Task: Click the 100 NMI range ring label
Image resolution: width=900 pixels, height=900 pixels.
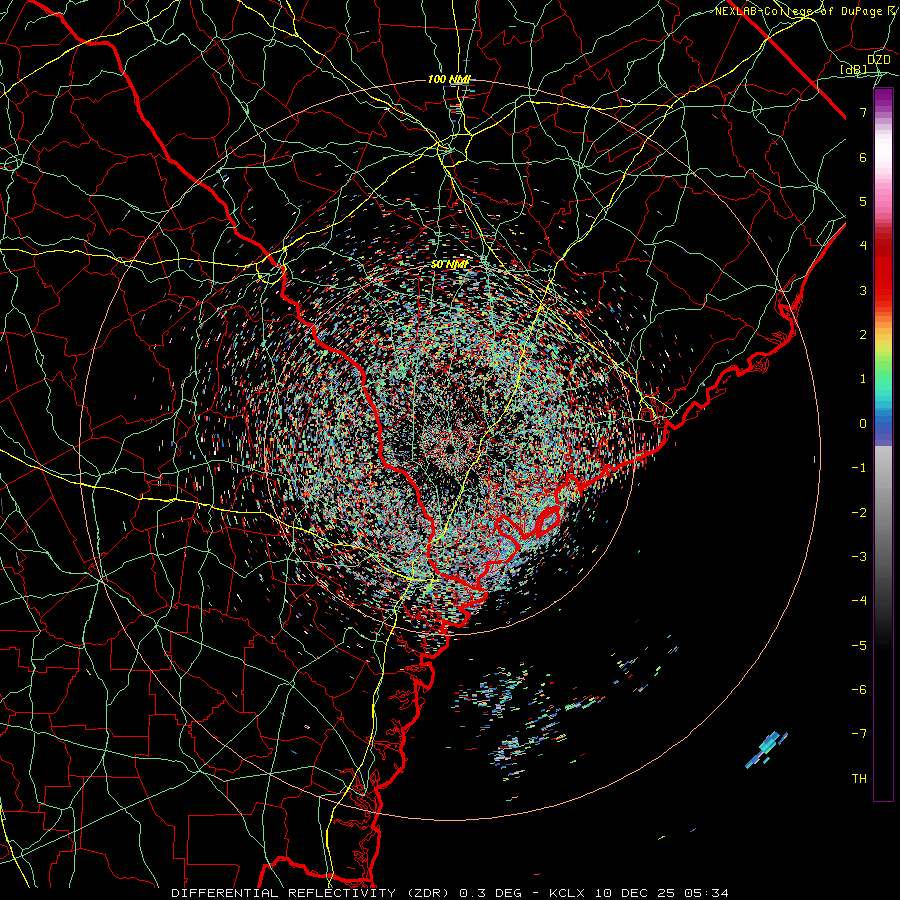Action: 449,79
